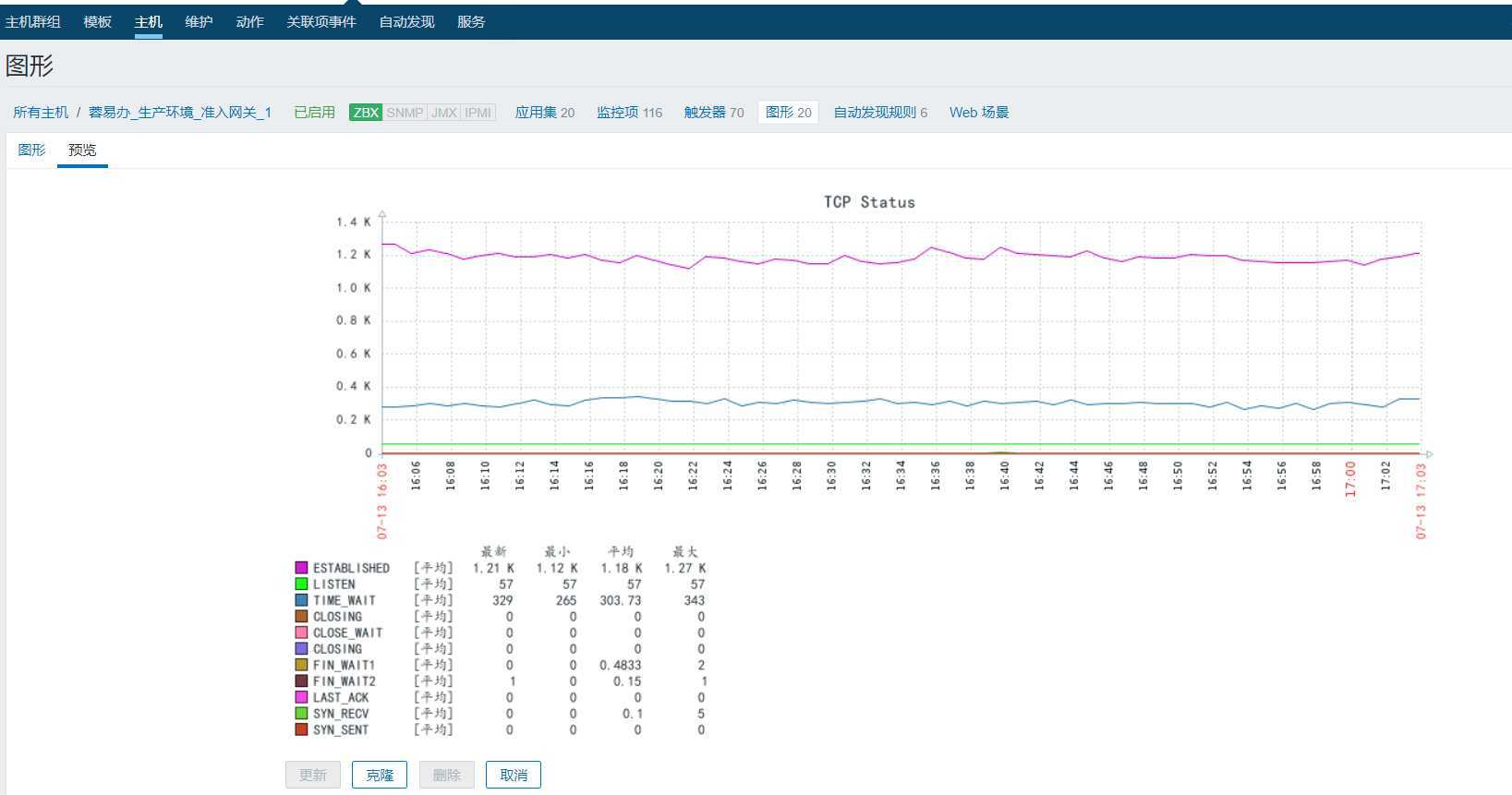The width and height of the screenshot is (1512, 795).
Task: Select the 预览 tab
Action: (82, 150)
